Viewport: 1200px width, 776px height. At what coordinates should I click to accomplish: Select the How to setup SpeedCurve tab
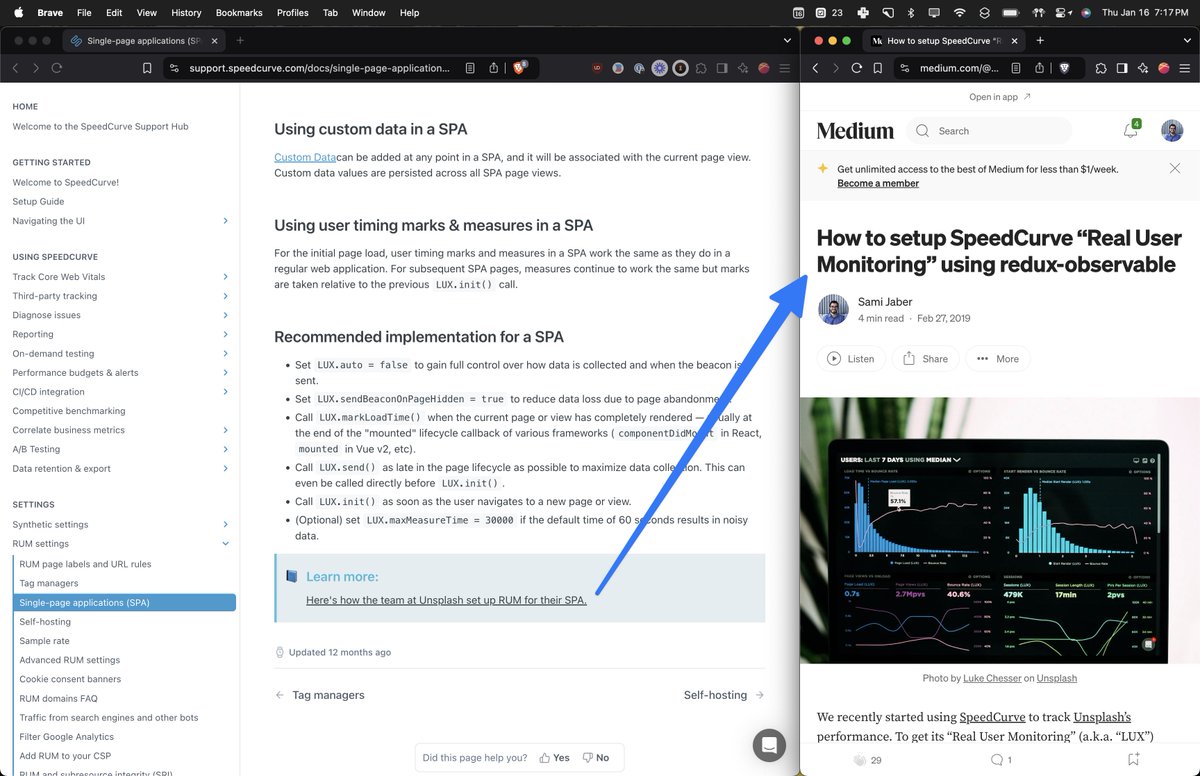[x=944, y=41]
